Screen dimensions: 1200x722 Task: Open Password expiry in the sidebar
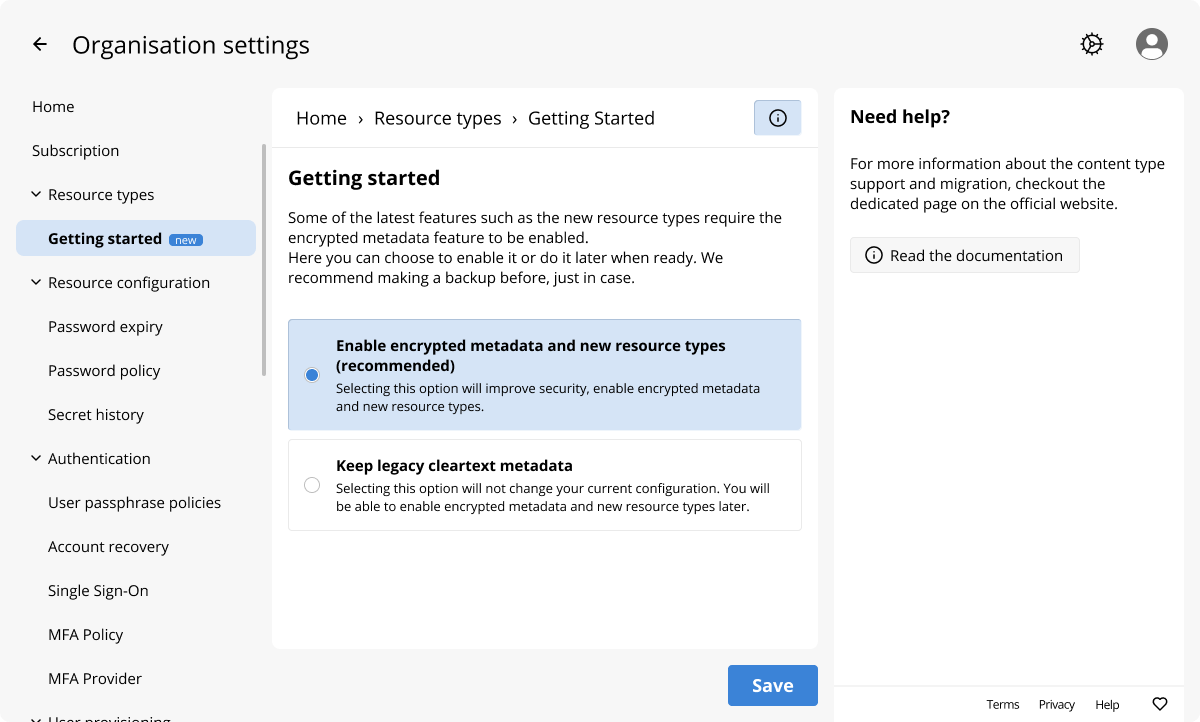click(x=105, y=327)
